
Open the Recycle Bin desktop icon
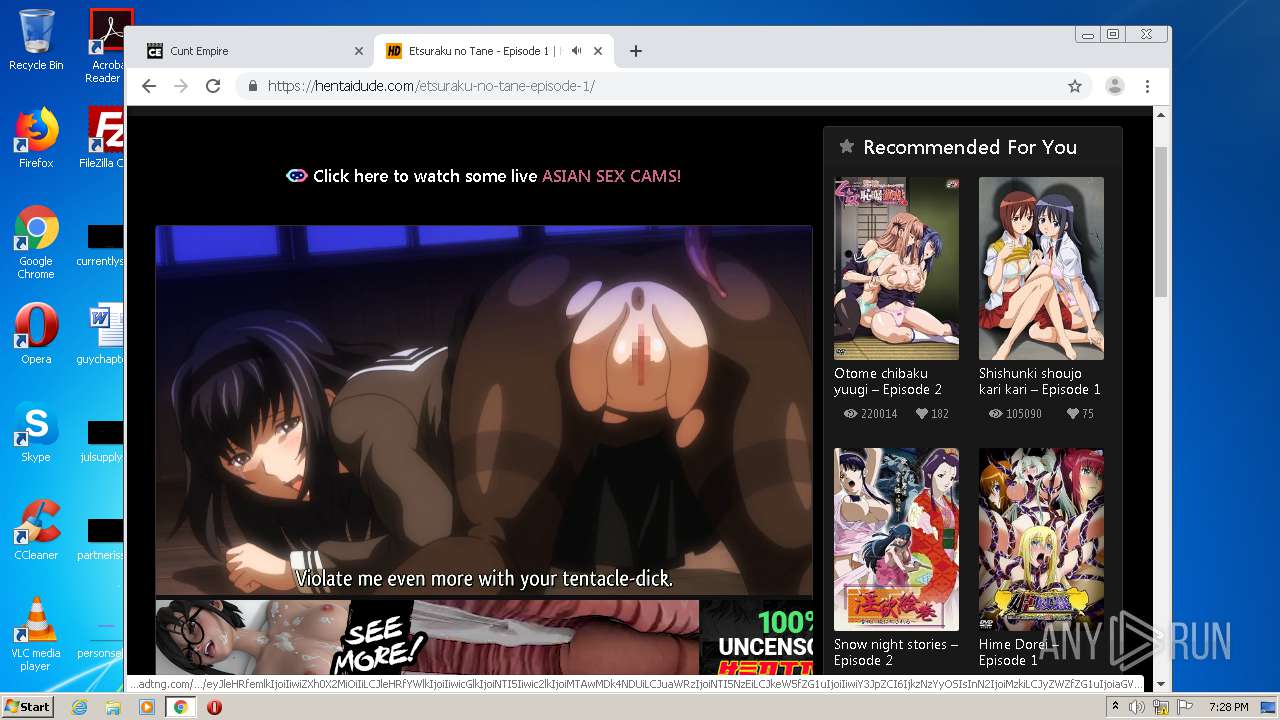click(36, 40)
